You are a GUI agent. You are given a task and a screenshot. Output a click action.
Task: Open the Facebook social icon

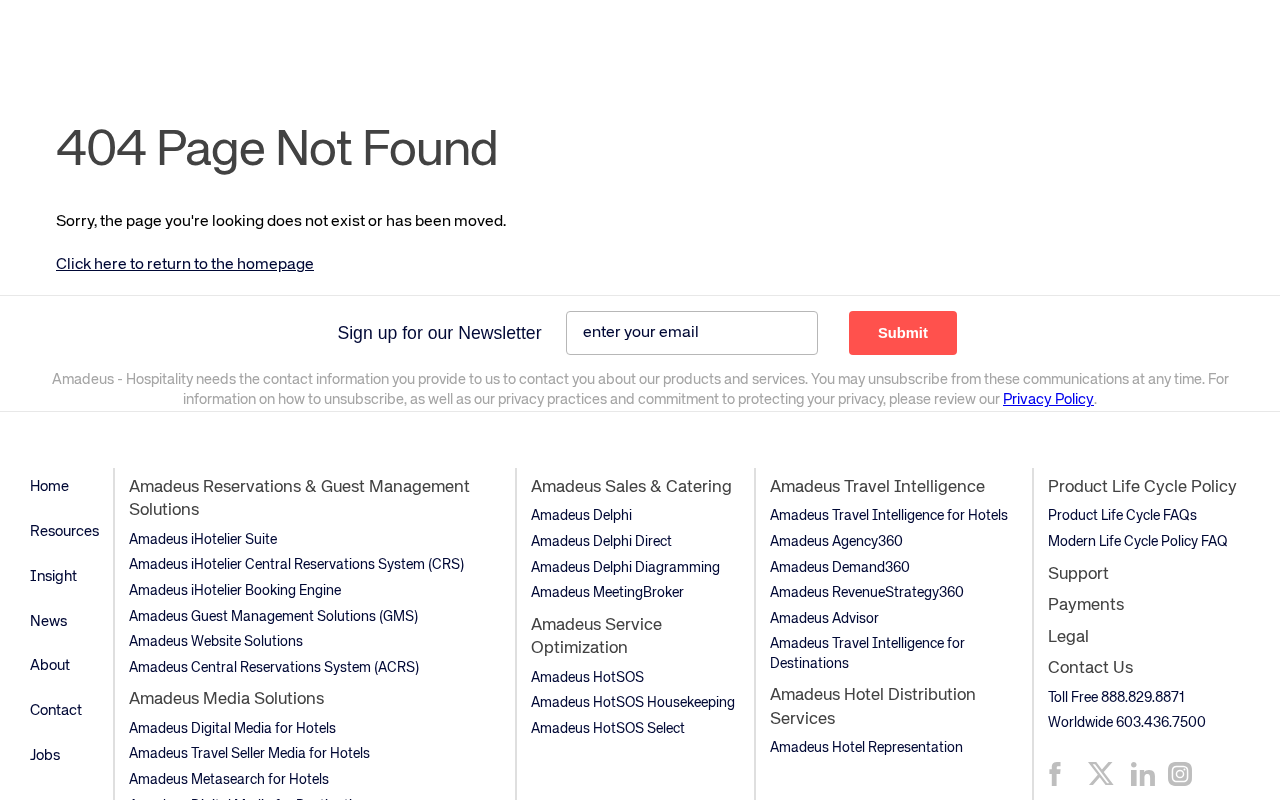coord(1054,774)
